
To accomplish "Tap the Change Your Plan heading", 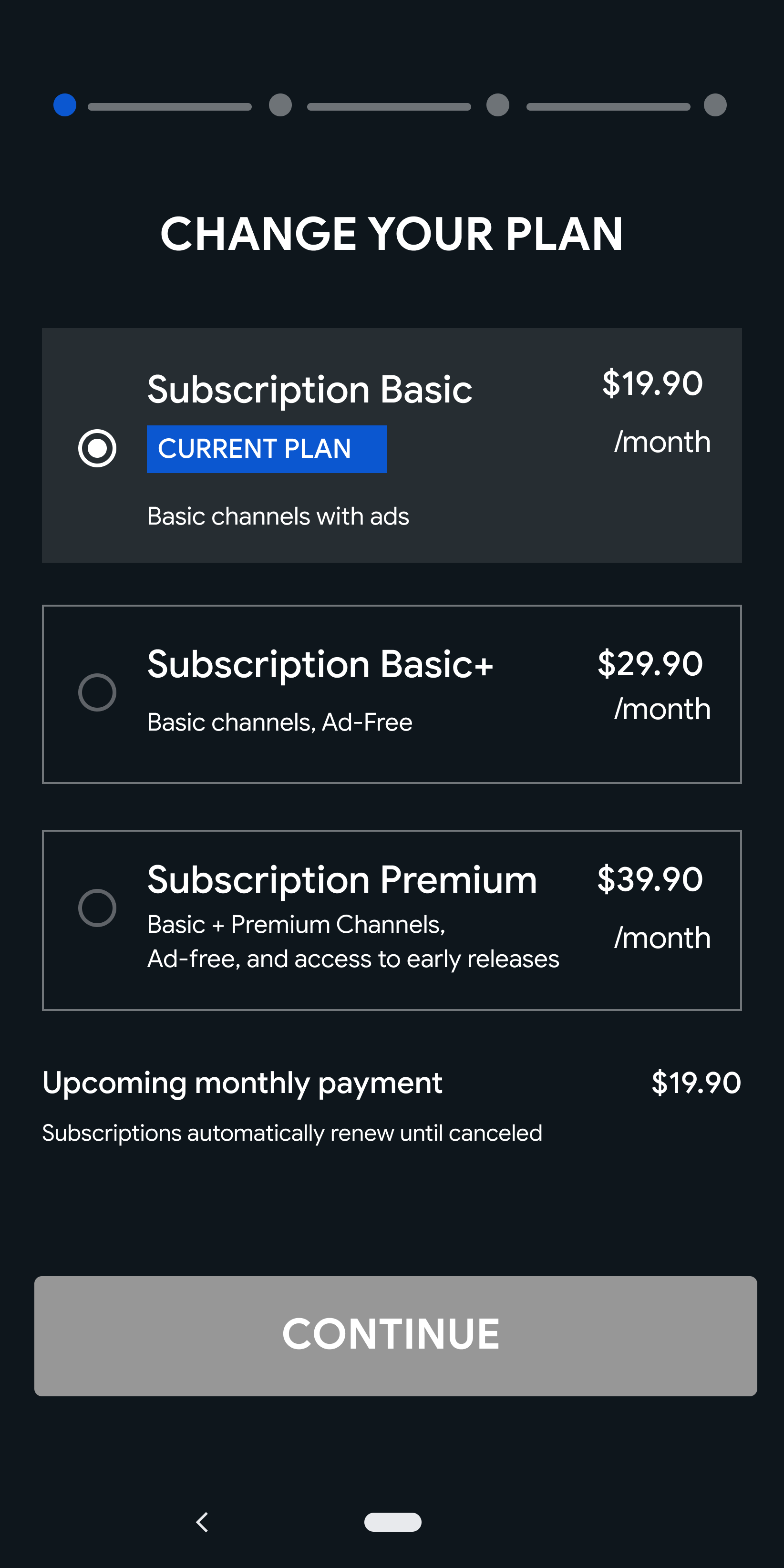I will pyautogui.click(x=392, y=234).
